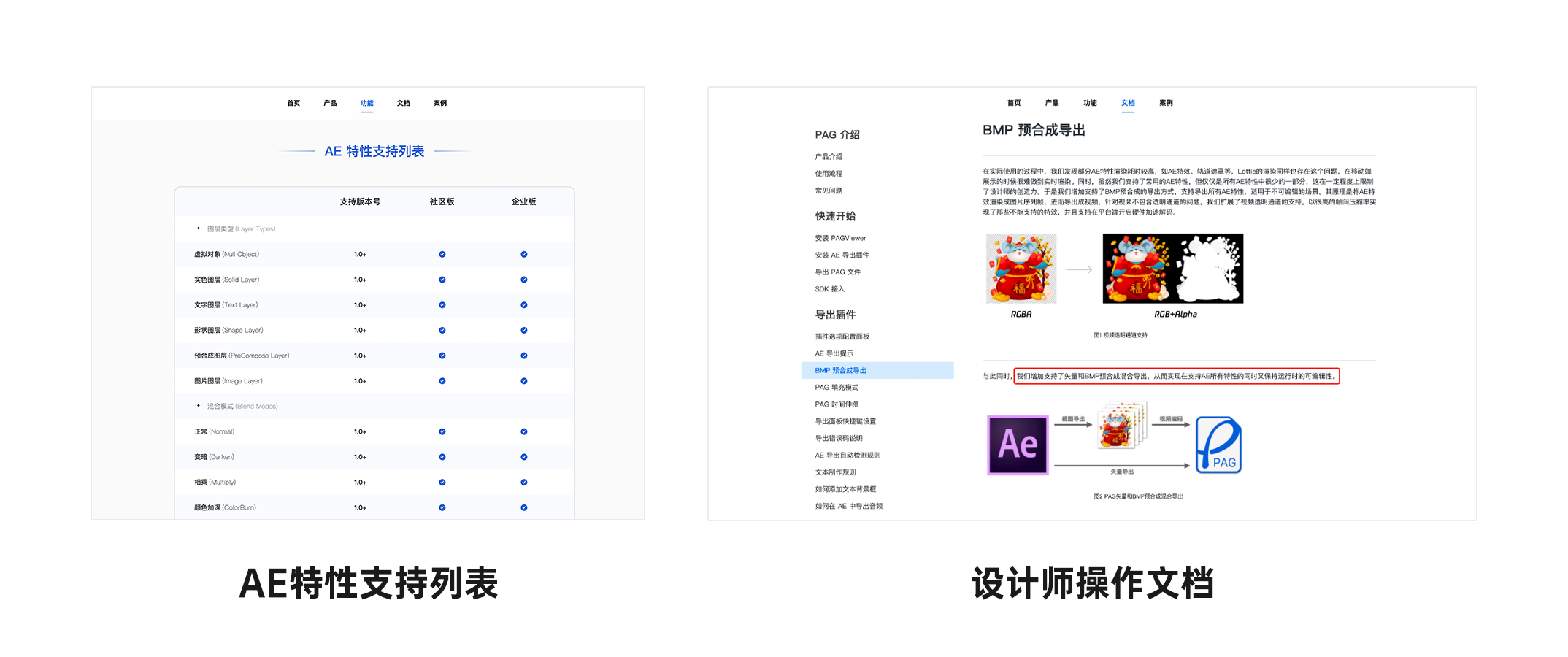Click 社区版 checkmark in 预合成图层 row

(x=442, y=356)
